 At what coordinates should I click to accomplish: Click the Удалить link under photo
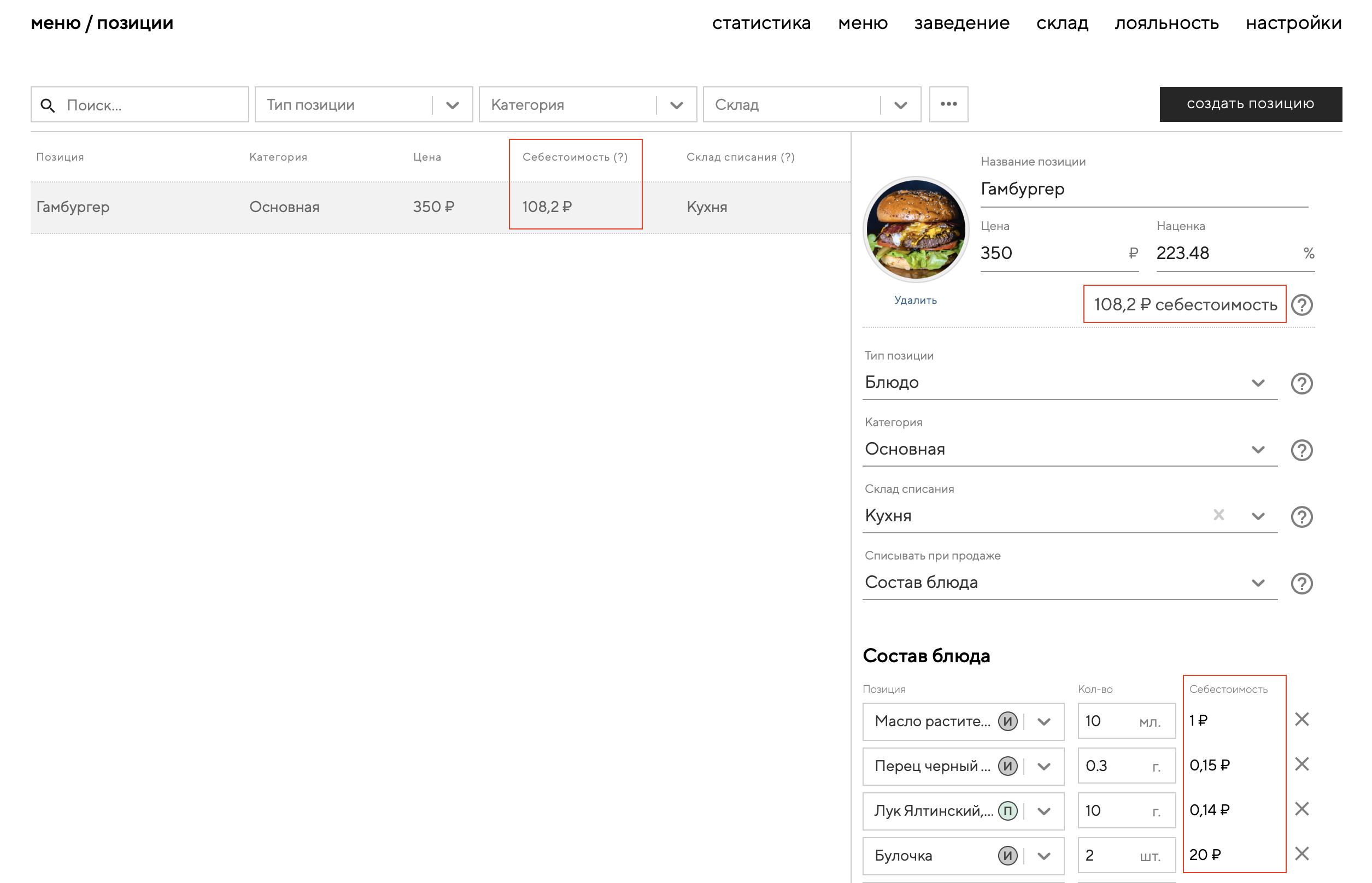click(915, 301)
